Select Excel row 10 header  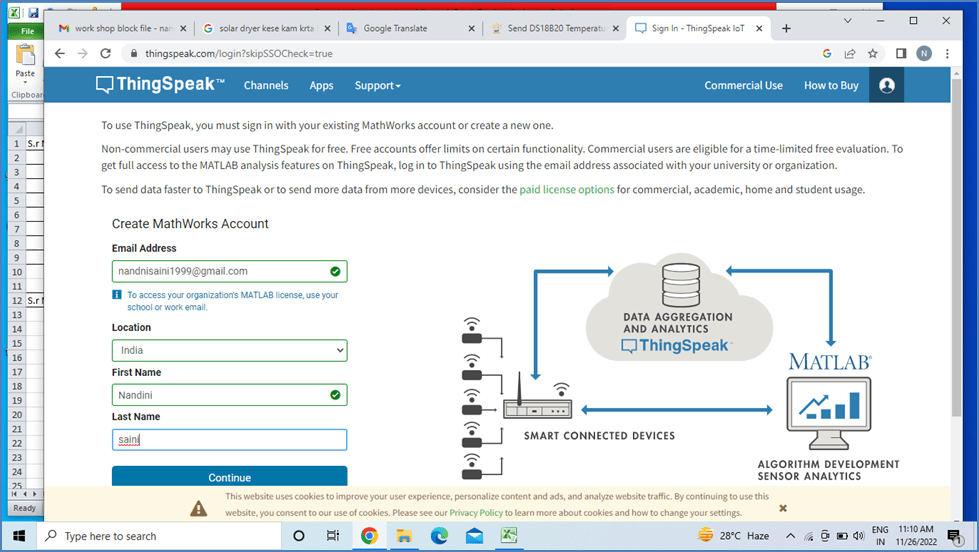pos(17,272)
